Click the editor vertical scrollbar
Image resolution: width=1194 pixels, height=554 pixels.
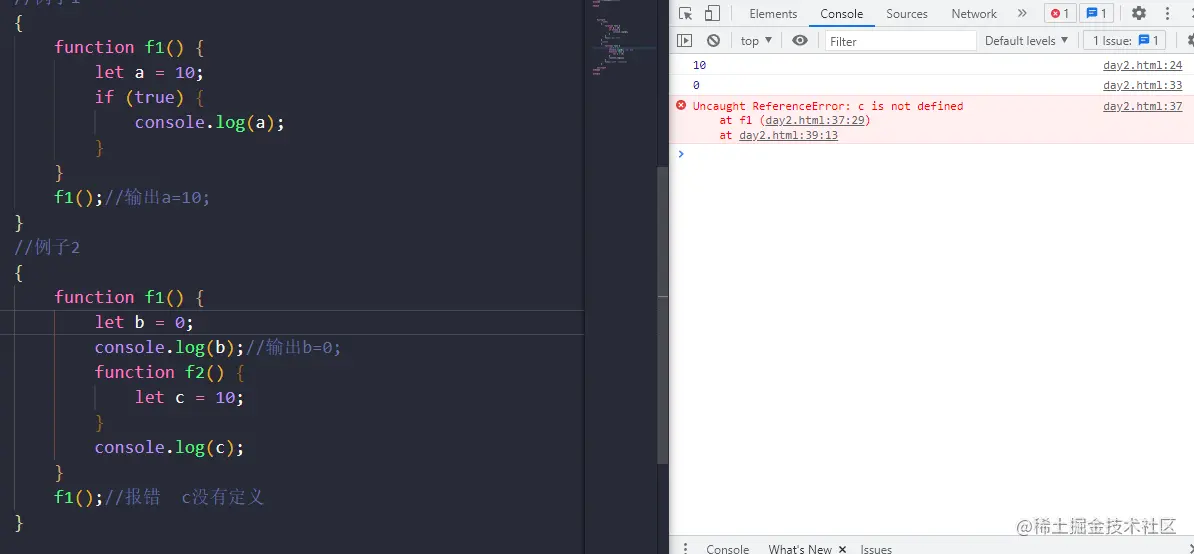pyautogui.click(x=662, y=316)
